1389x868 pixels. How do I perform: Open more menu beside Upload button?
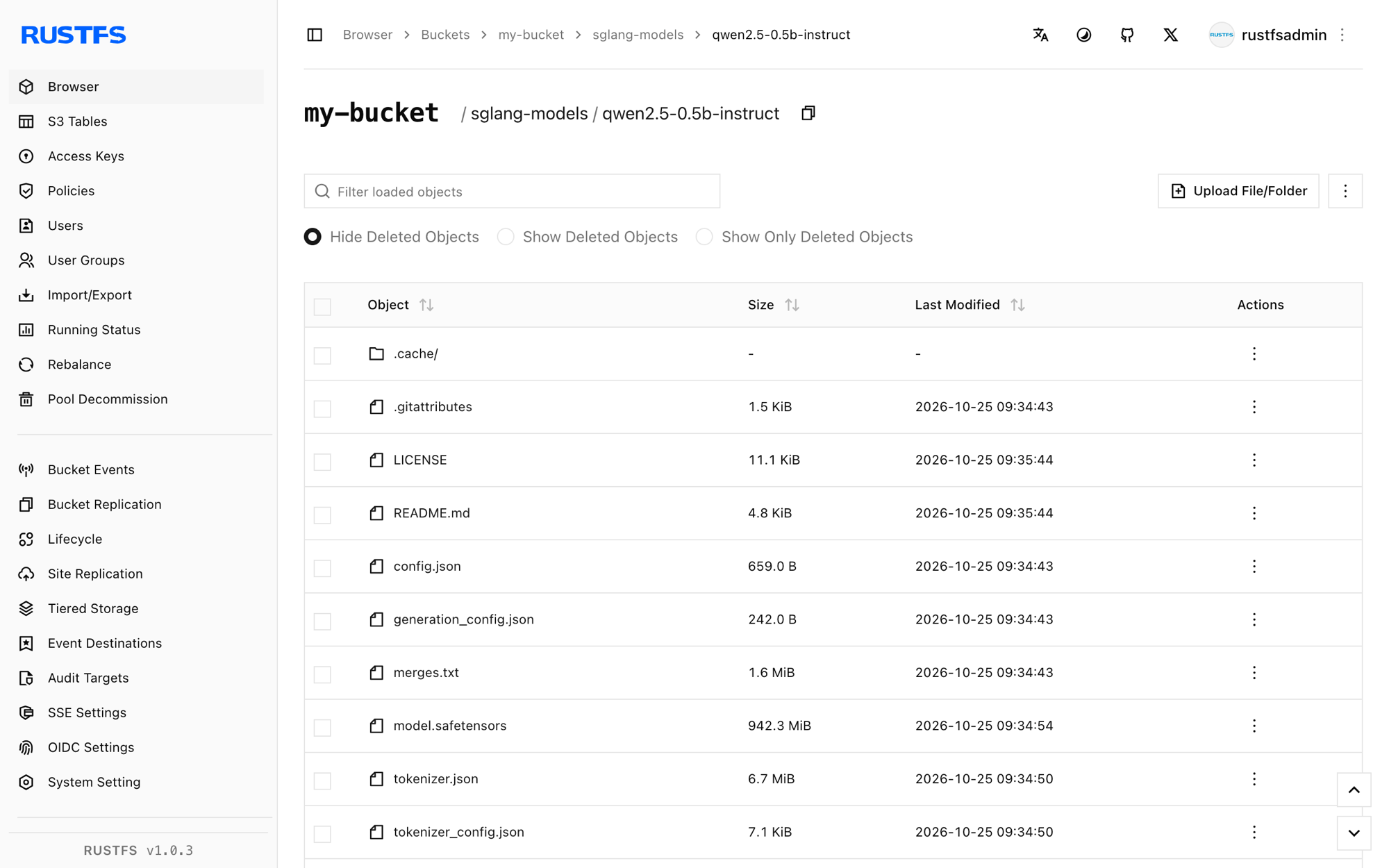pyautogui.click(x=1345, y=191)
